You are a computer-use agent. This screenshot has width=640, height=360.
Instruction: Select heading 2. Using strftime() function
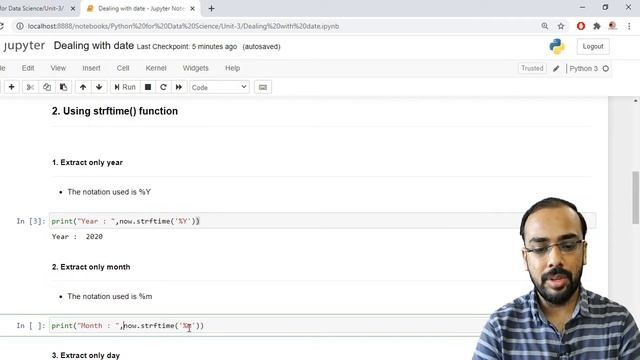[x=115, y=111]
